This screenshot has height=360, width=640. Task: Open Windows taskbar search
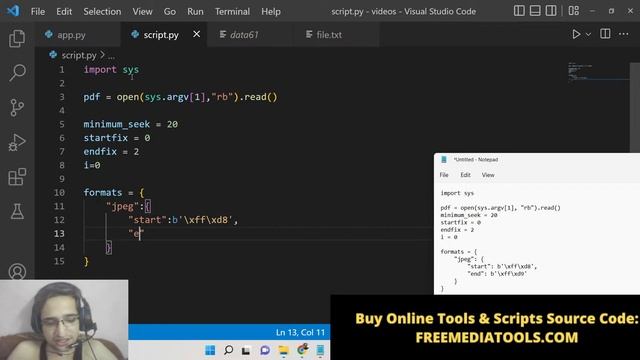[229, 350]
